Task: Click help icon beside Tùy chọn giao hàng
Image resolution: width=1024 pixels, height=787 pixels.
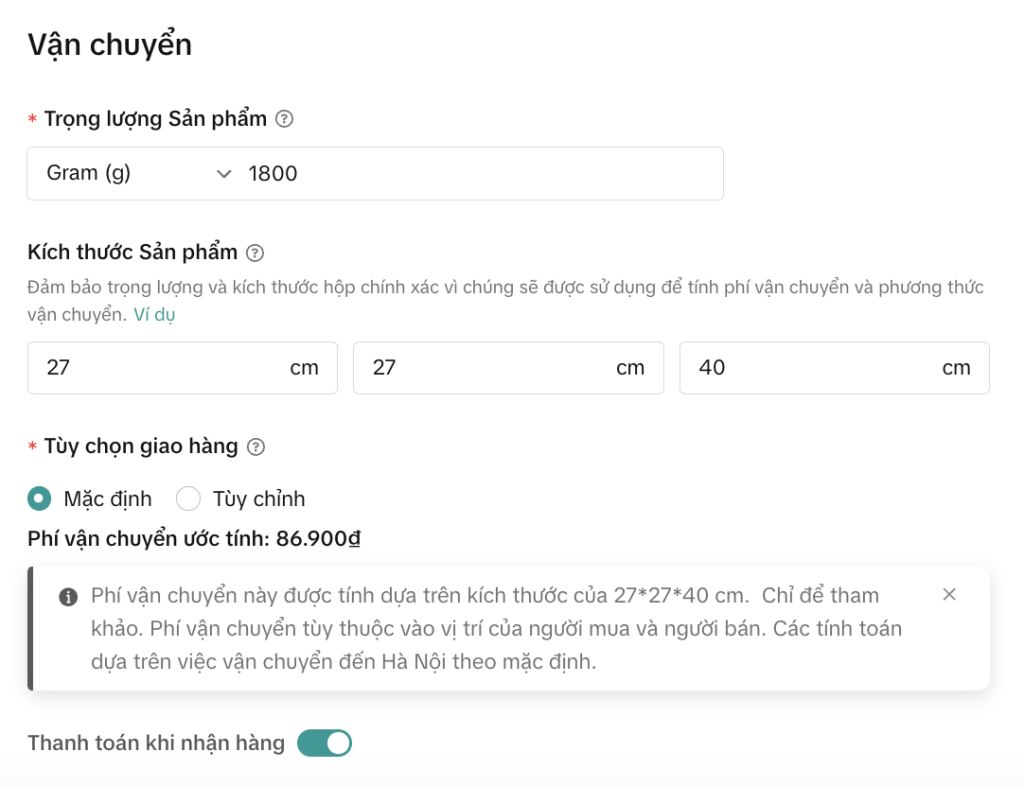Action: 256,447
